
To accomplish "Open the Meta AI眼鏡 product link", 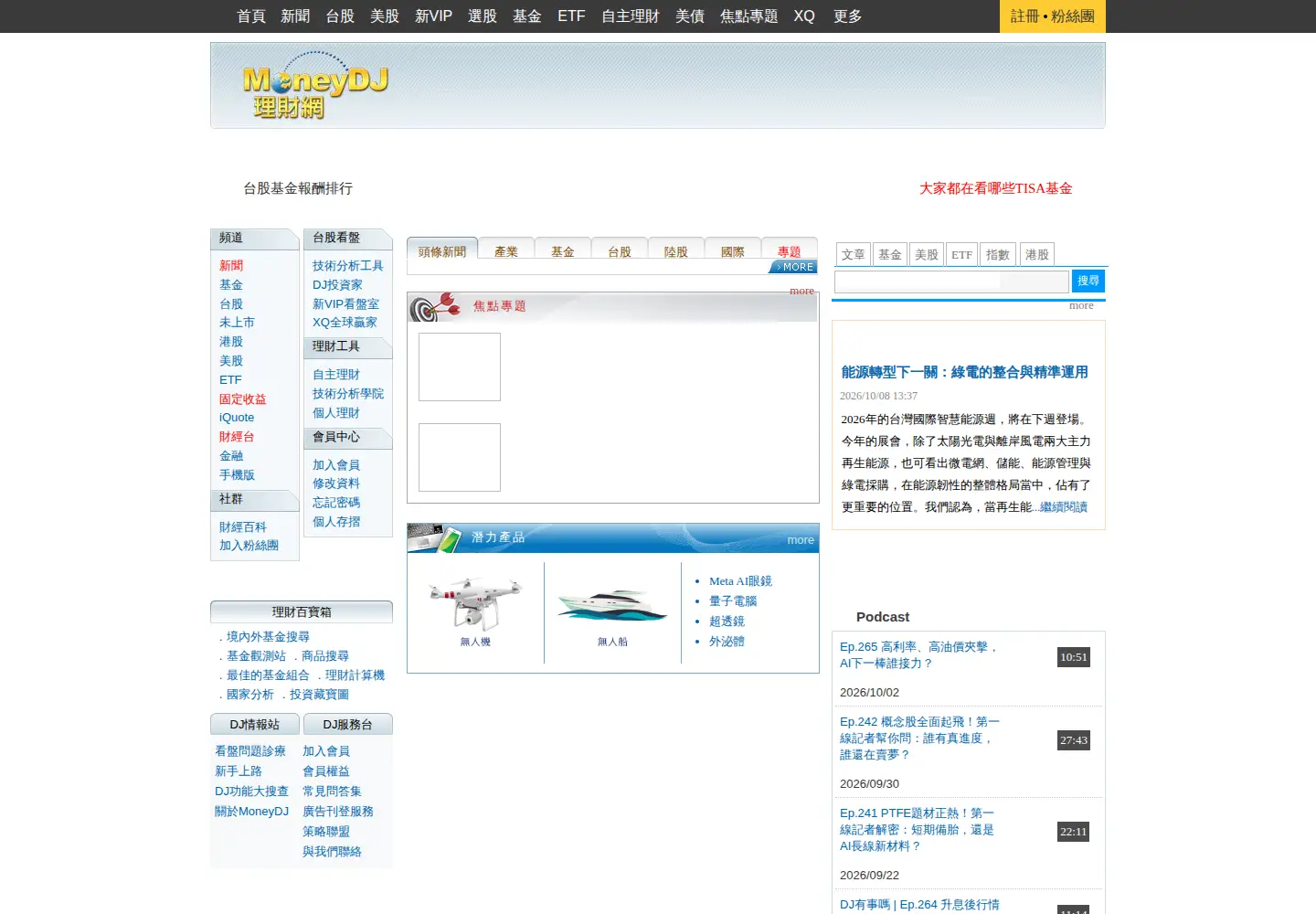I will 741,581.
